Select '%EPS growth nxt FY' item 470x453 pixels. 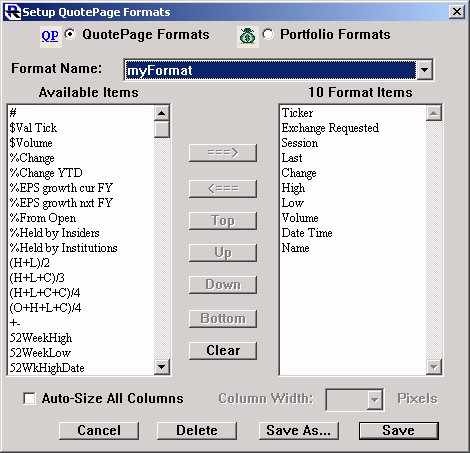point(81,203)
